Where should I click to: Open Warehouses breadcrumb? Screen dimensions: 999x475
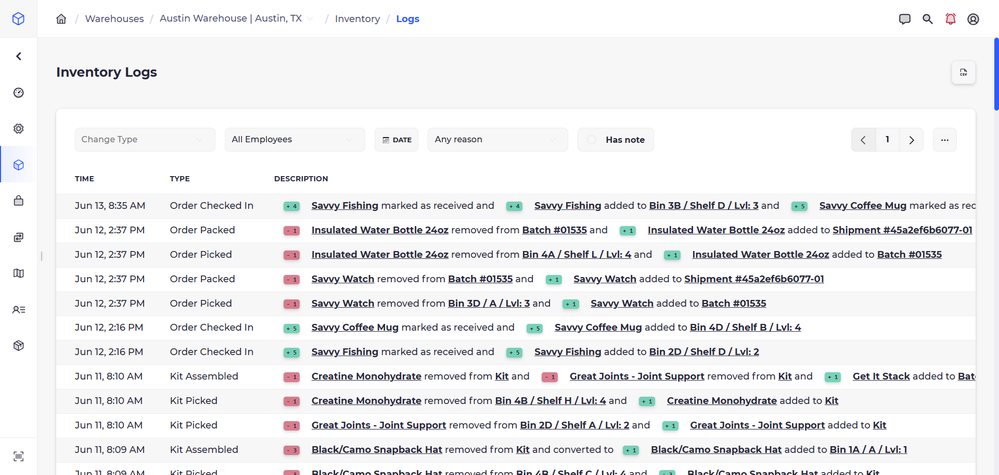pos(114,18)
